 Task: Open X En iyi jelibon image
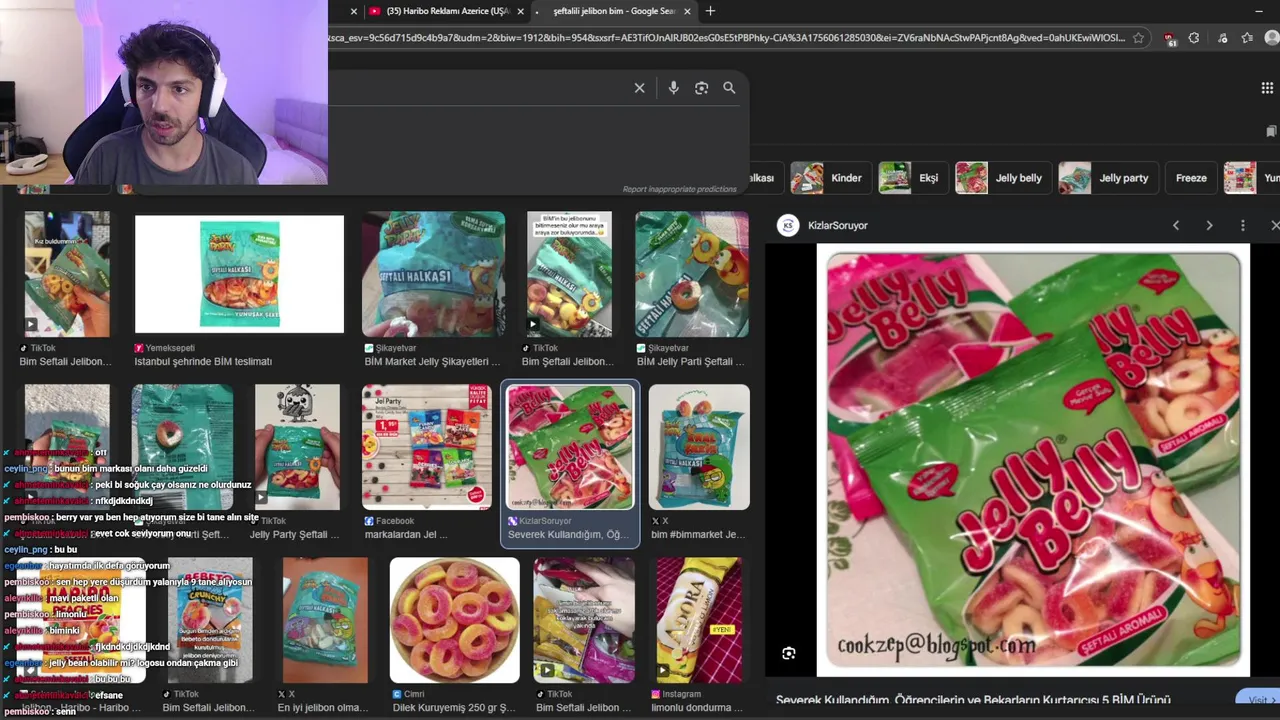pos(325,620)
